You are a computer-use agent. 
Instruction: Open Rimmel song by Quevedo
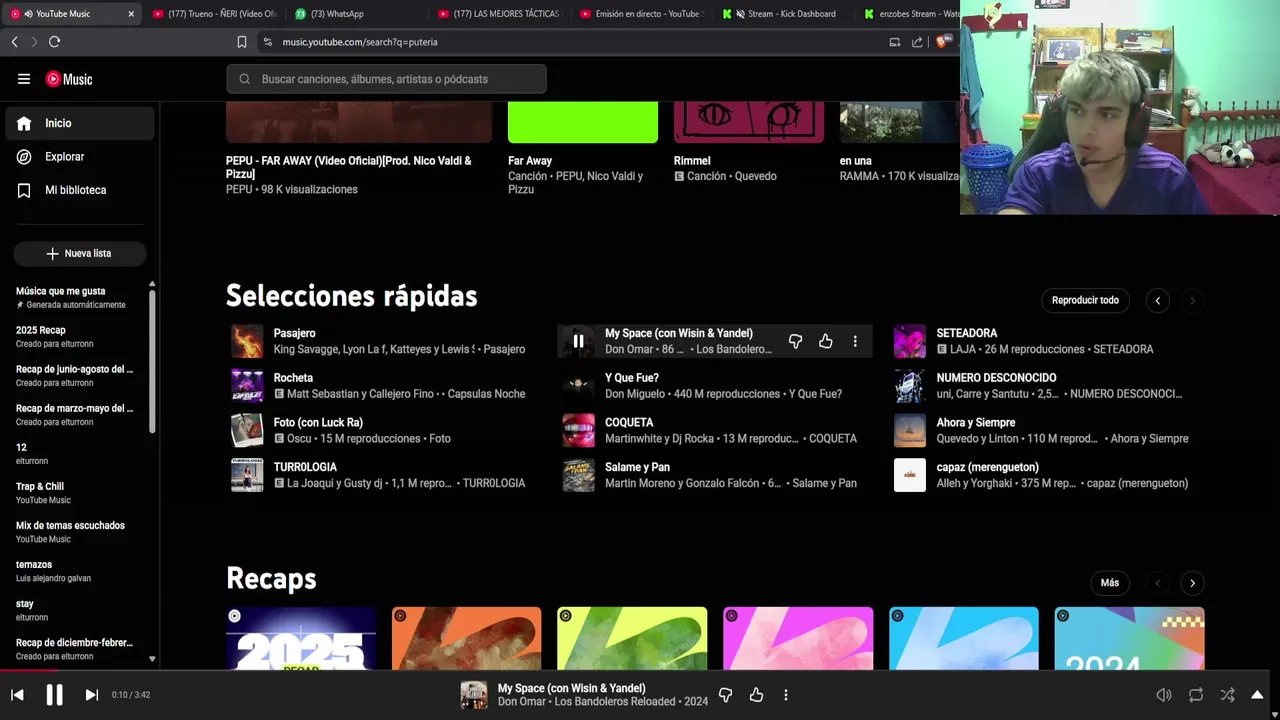(x=692, y=160)
